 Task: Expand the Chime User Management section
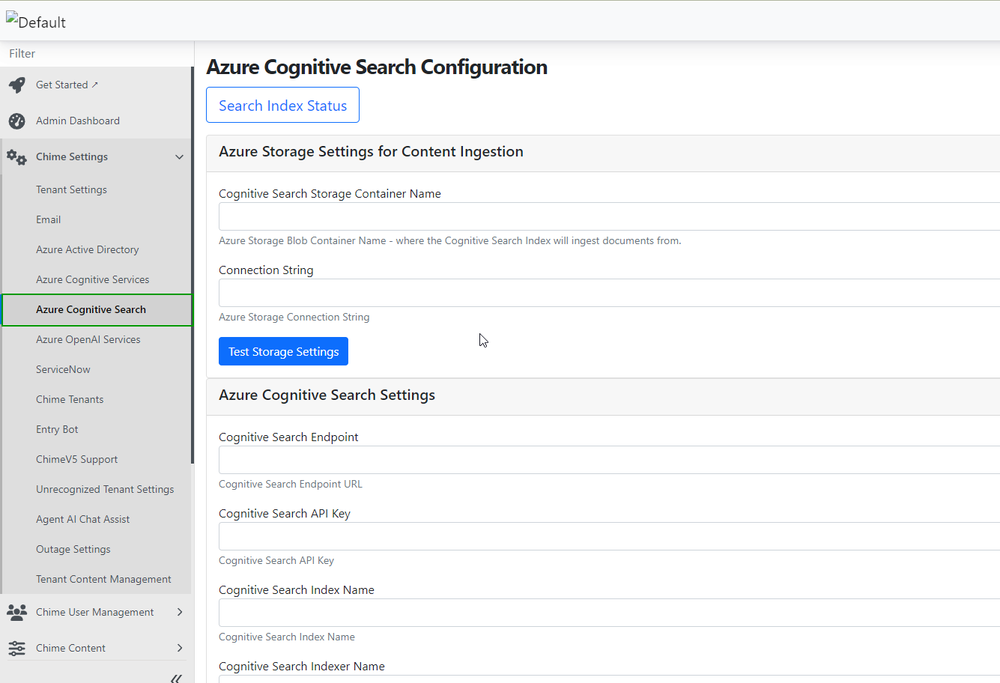pos(179,611)
